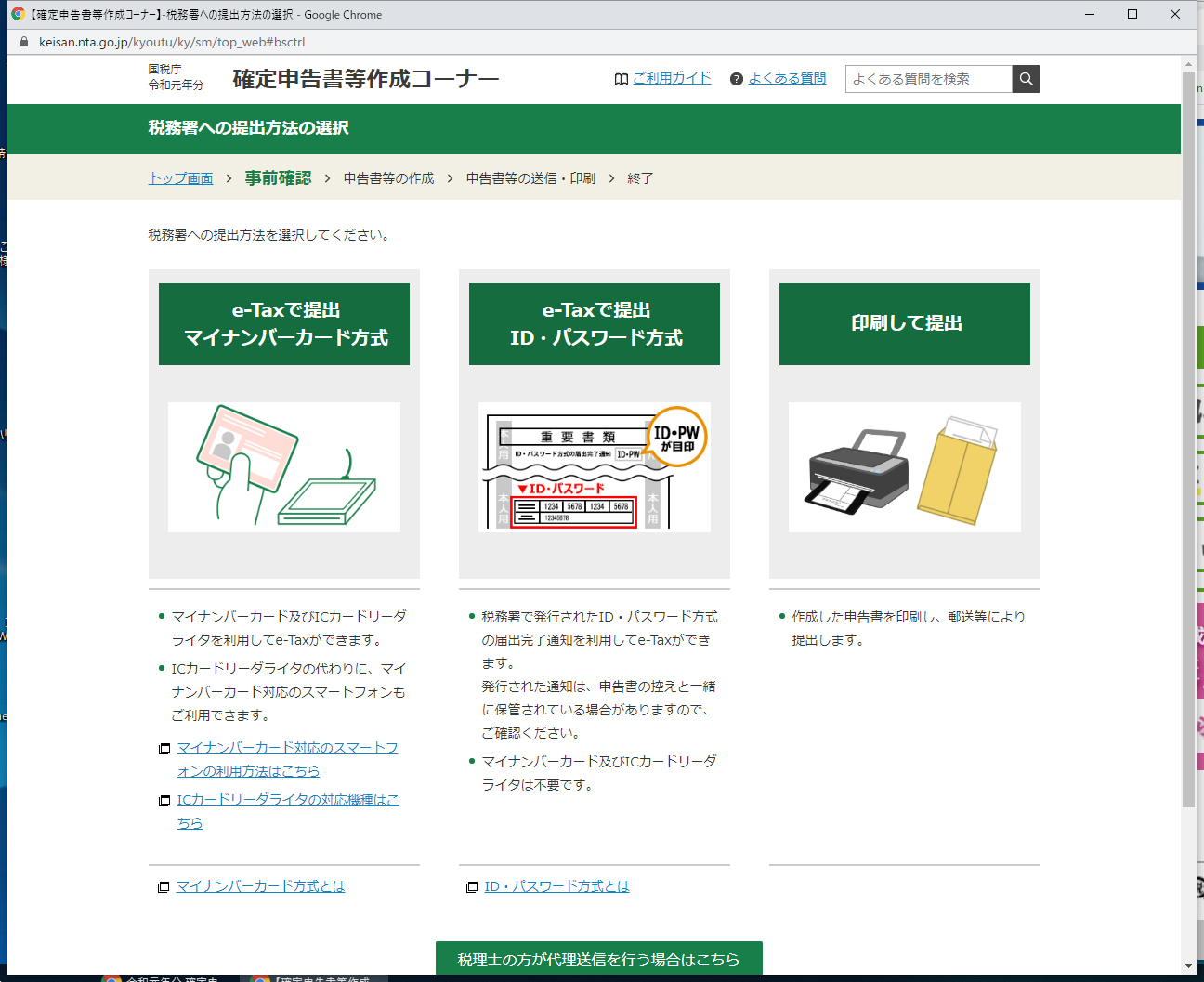Click the URL keisan.nta.go.jp address text
The height and width of the screenshot is (982, 1204).
[x=172, y=42]
